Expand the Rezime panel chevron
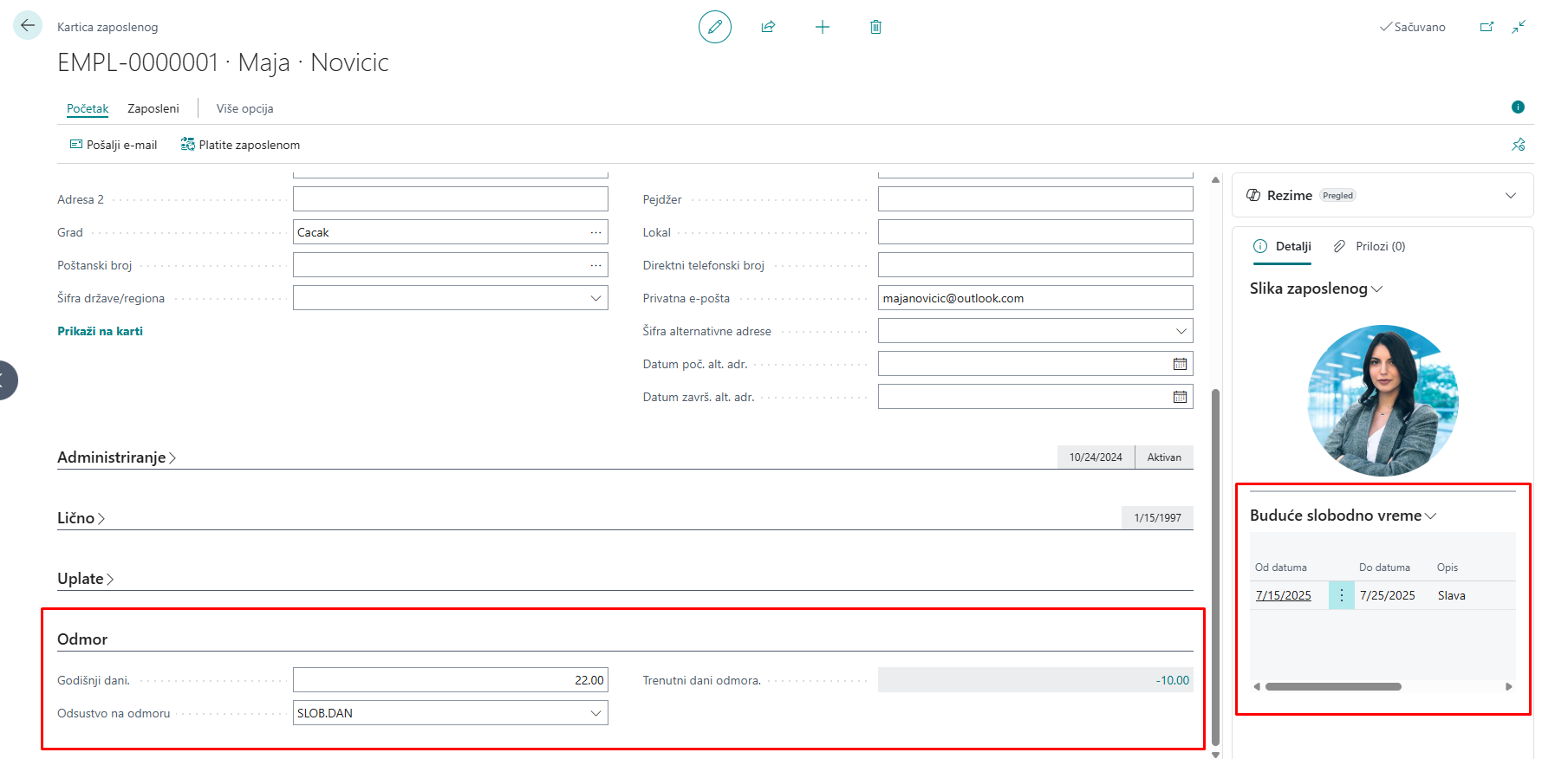Viewport: 1568px width, 759px height. click(x=1511, y=196)
